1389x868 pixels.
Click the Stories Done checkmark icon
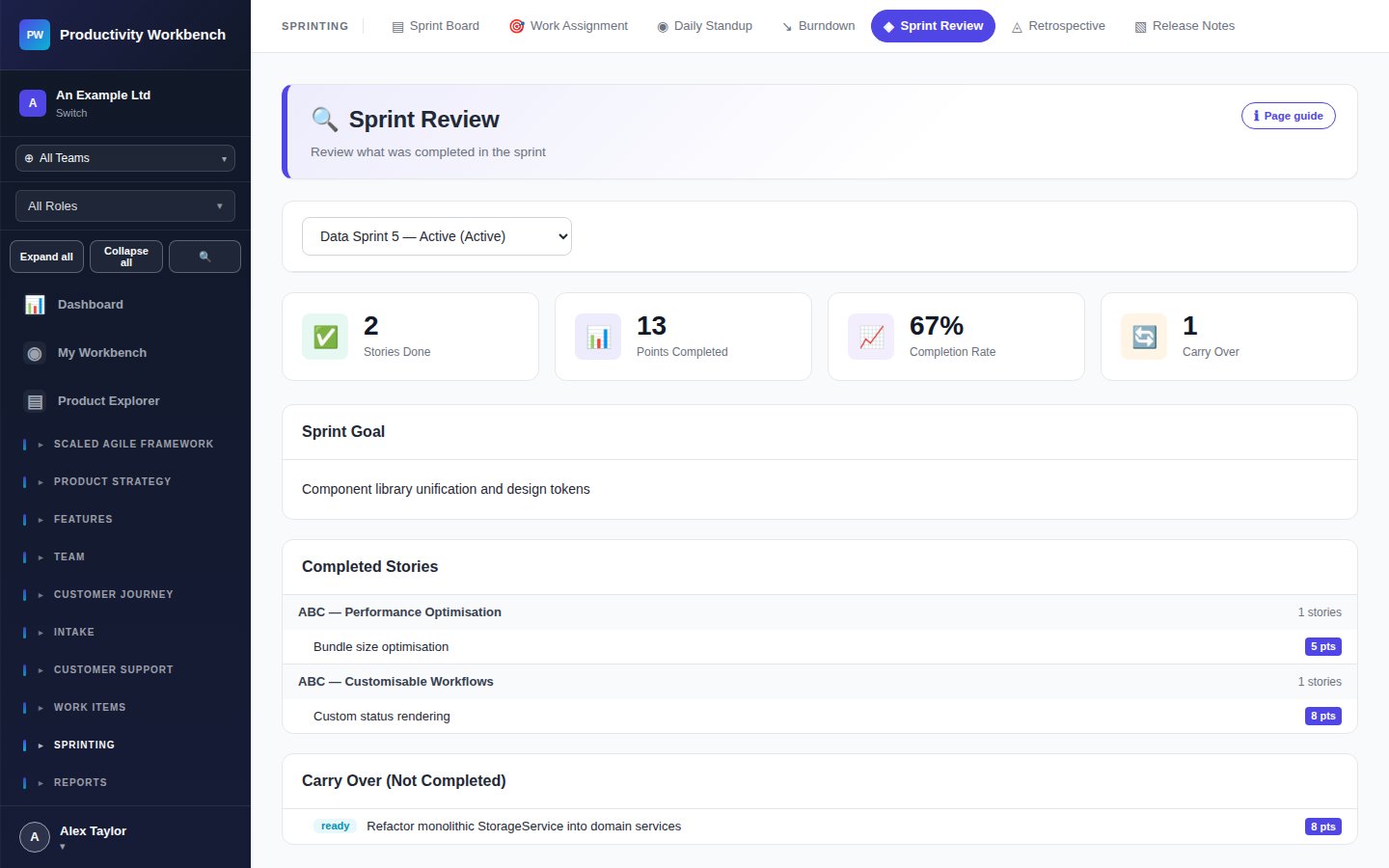(x=325, y=337)
